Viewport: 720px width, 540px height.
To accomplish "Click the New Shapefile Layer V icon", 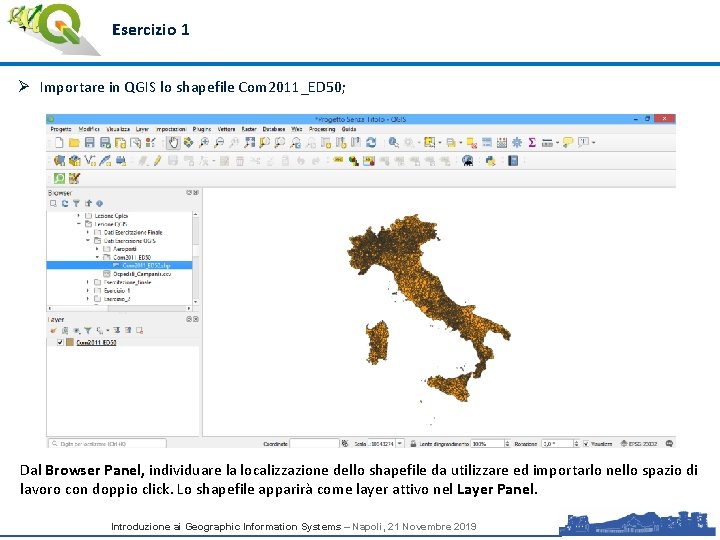I will tap(90, 161).
